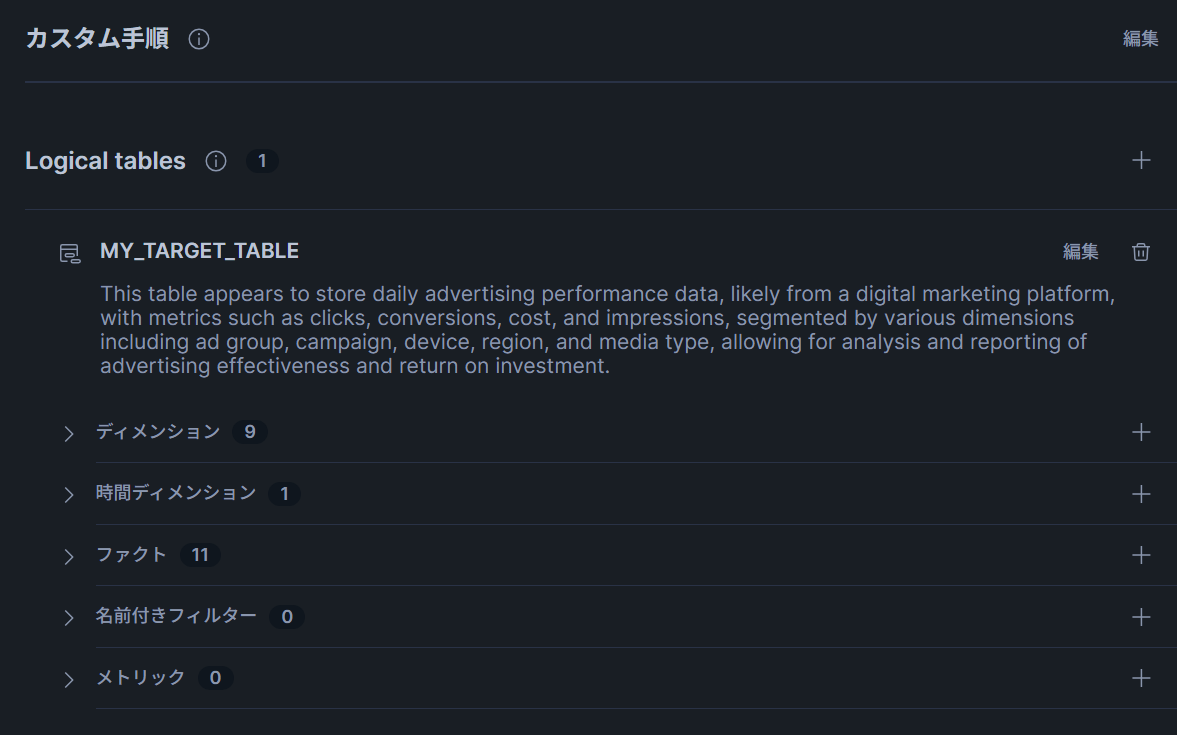Add a new ディメンション entry
The image size is (1177, 735).
[x=1141, y=432]
